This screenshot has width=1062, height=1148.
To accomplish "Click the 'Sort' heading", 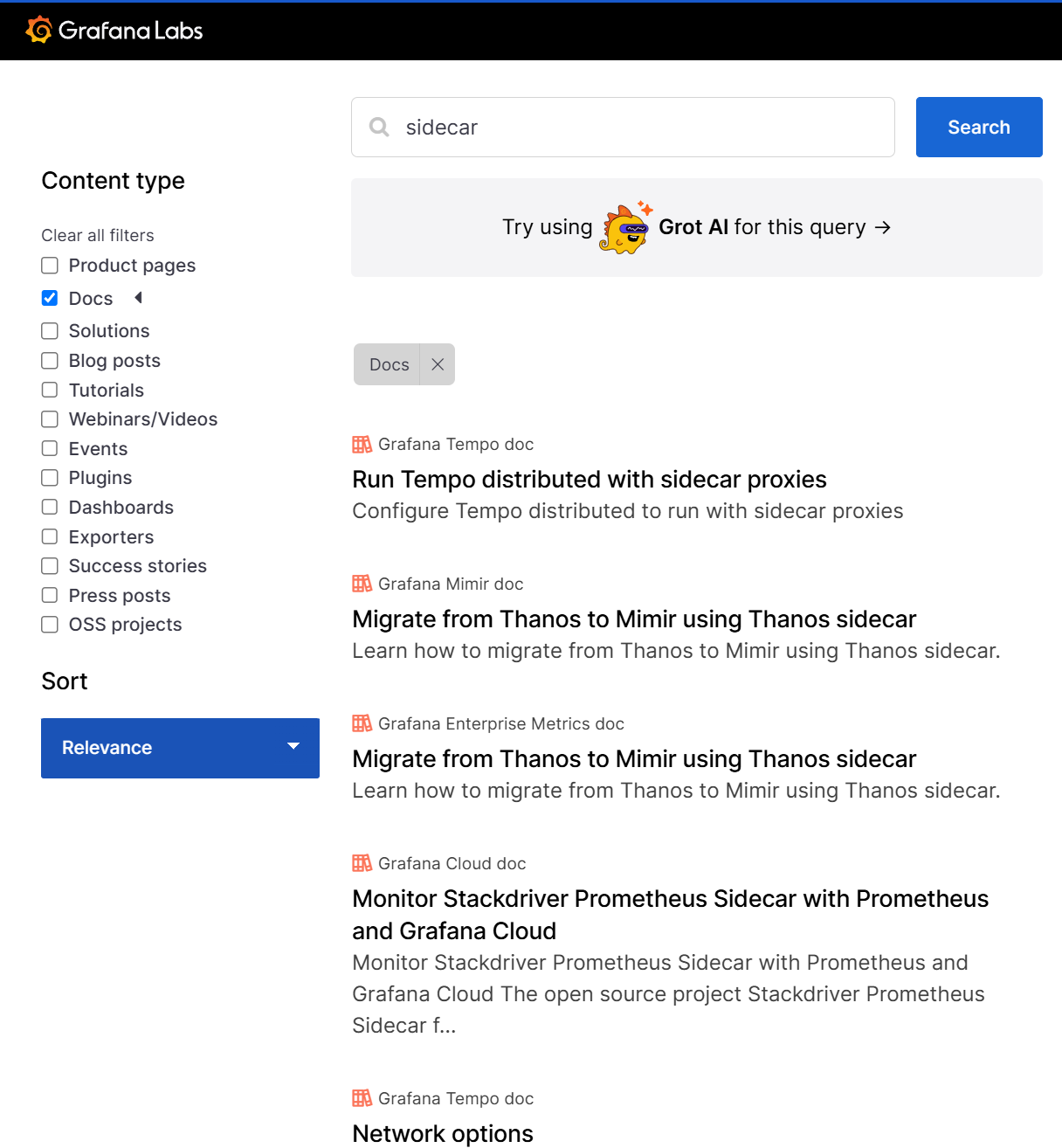I will click(65, 681).
